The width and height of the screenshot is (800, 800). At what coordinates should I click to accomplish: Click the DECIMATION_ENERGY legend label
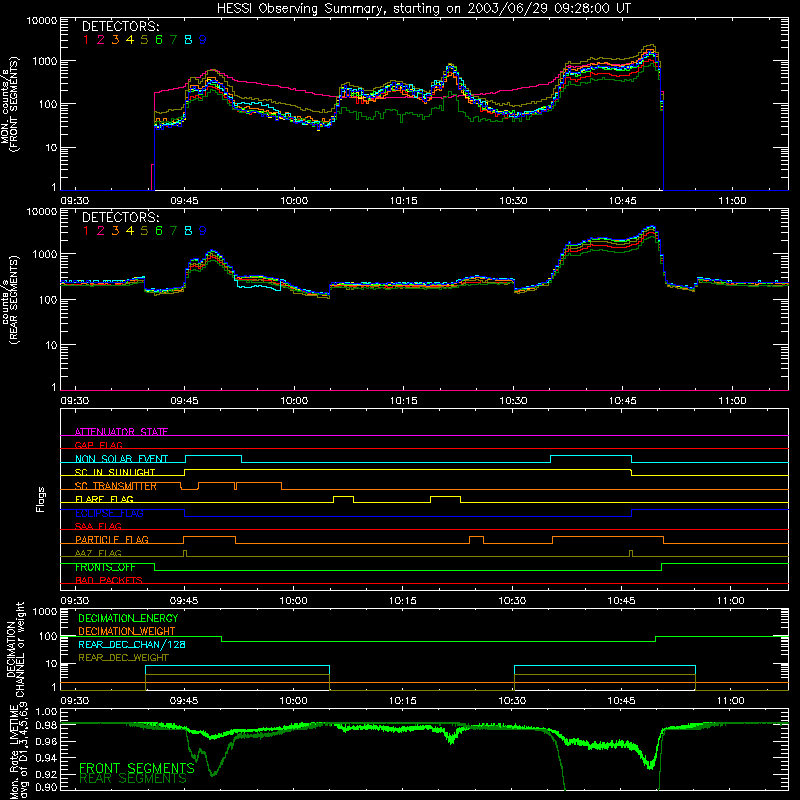[x=128, y=618]
